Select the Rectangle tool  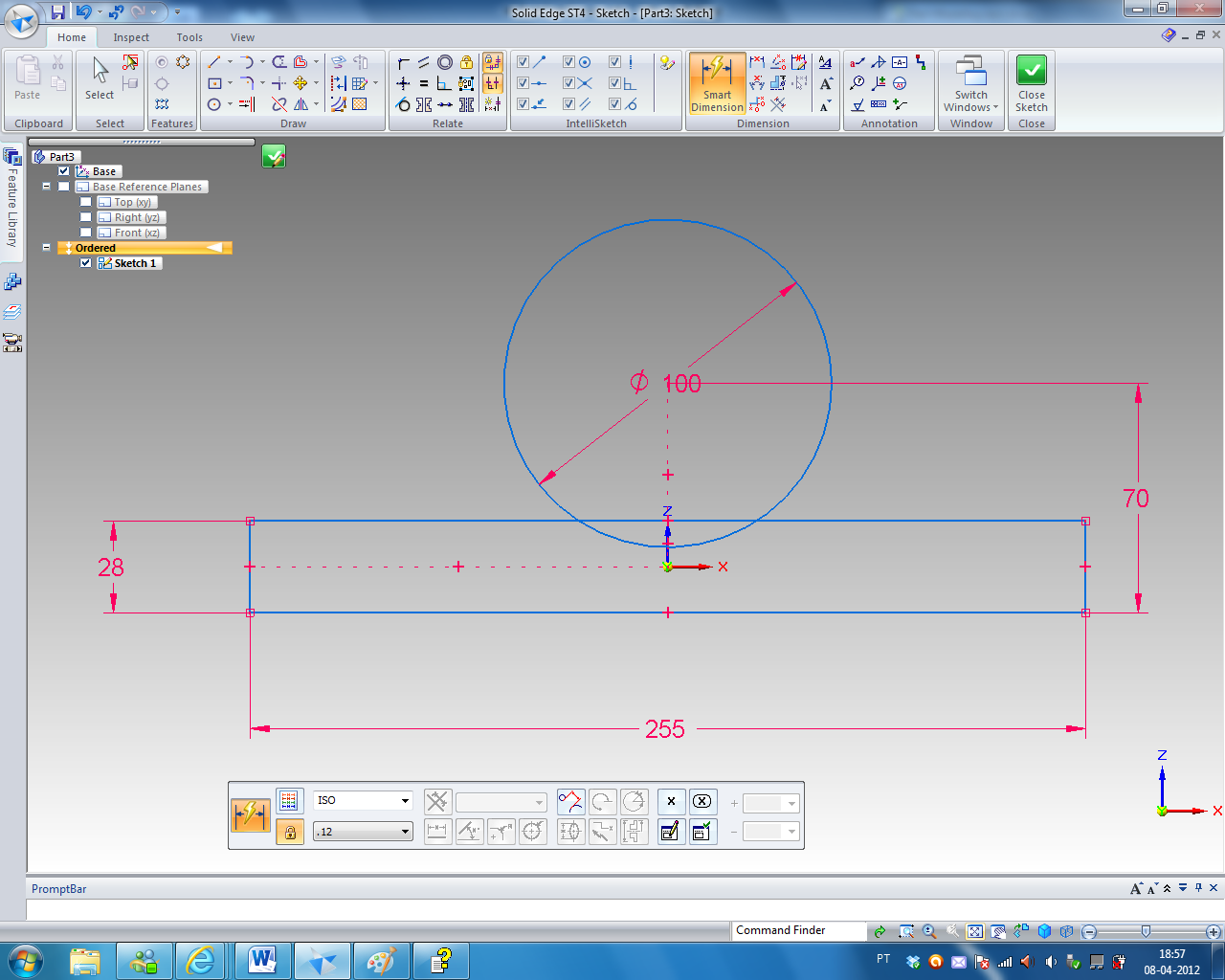[214, 83]
